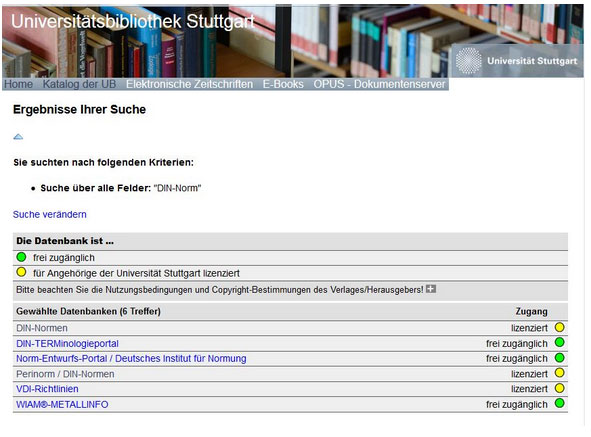Open the Home menu item
Viewport: 591px width, 437px height.
(x=18, y=84)
